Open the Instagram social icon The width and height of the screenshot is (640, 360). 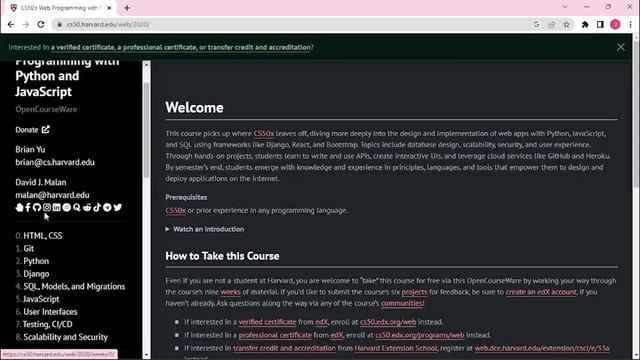point(47,207)
